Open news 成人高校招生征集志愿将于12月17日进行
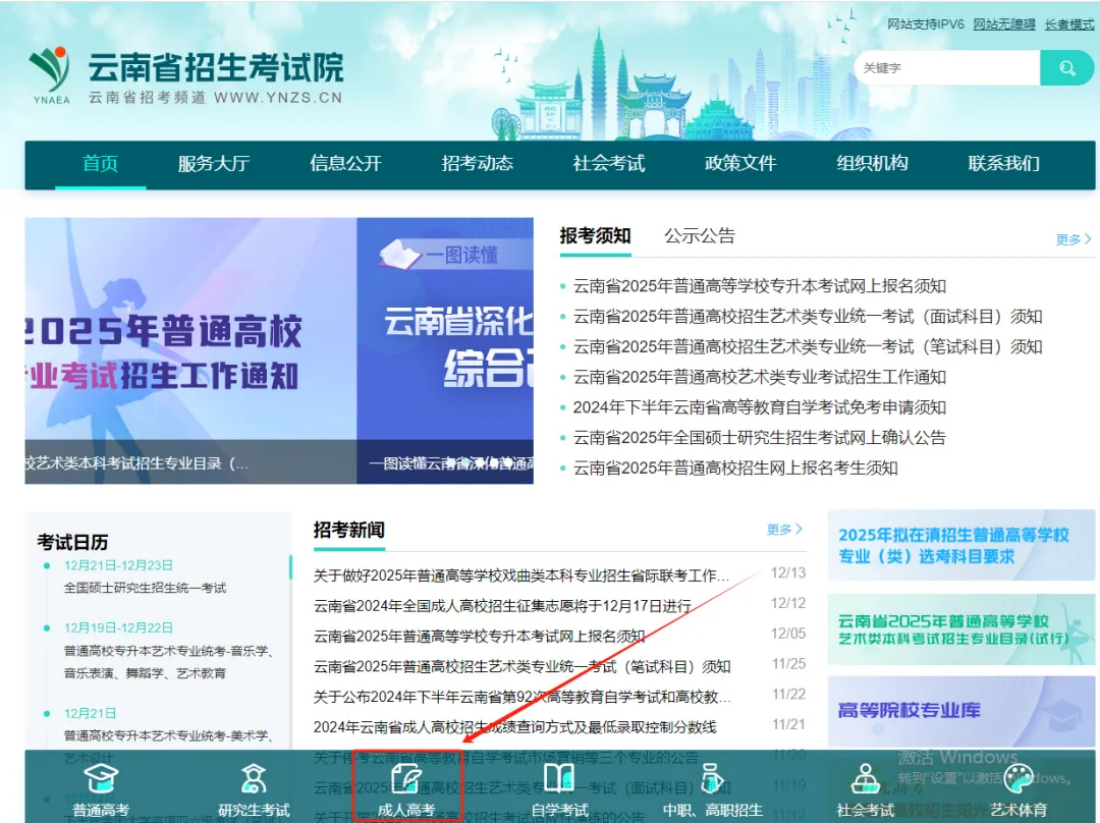Viewport: 1100px width, 823px height. [502, 606]
